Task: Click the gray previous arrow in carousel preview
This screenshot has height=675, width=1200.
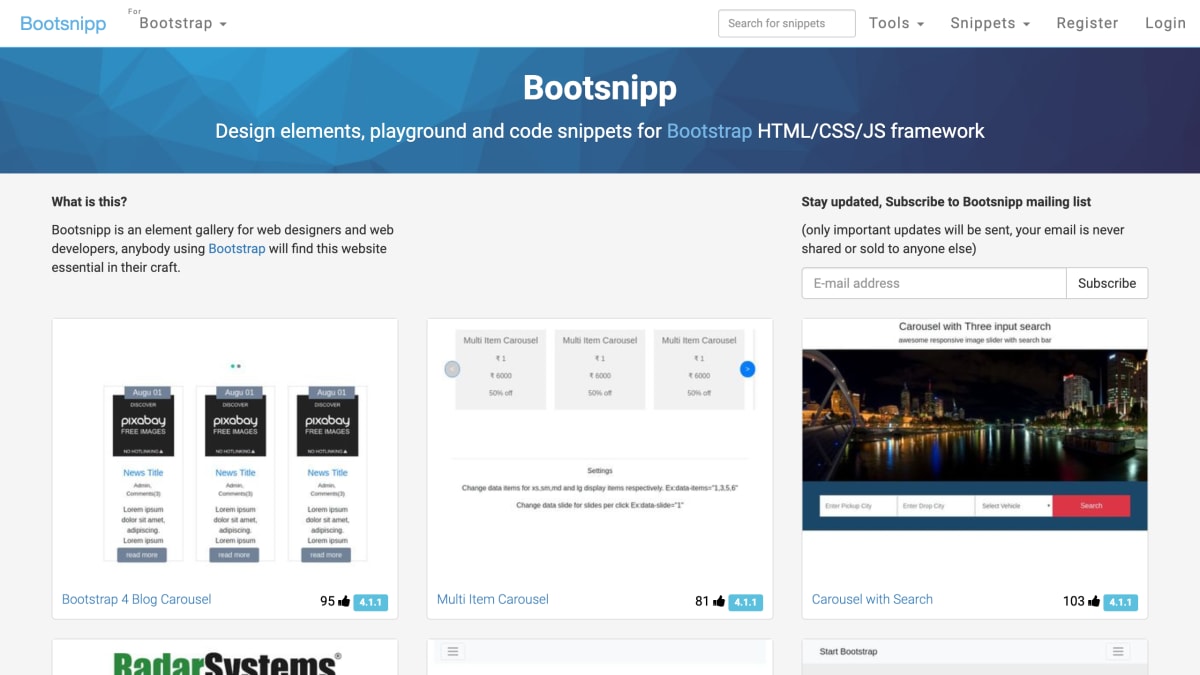Action: click(x=452, y=369)
